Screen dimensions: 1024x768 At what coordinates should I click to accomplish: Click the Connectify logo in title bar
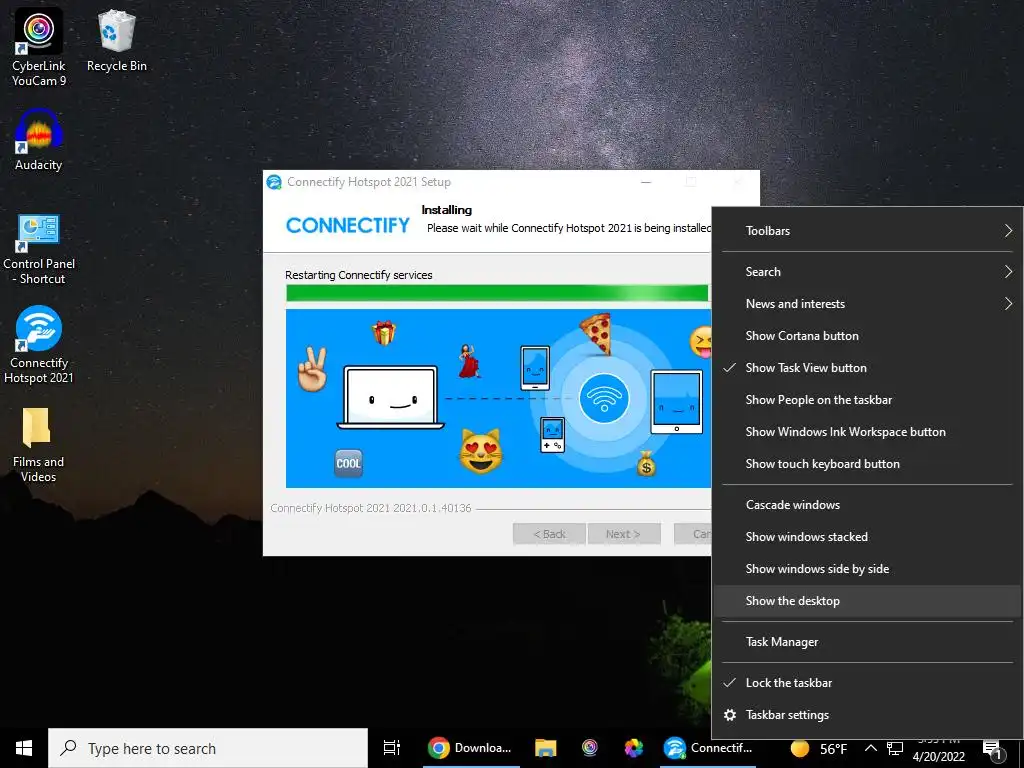point(274,182)
